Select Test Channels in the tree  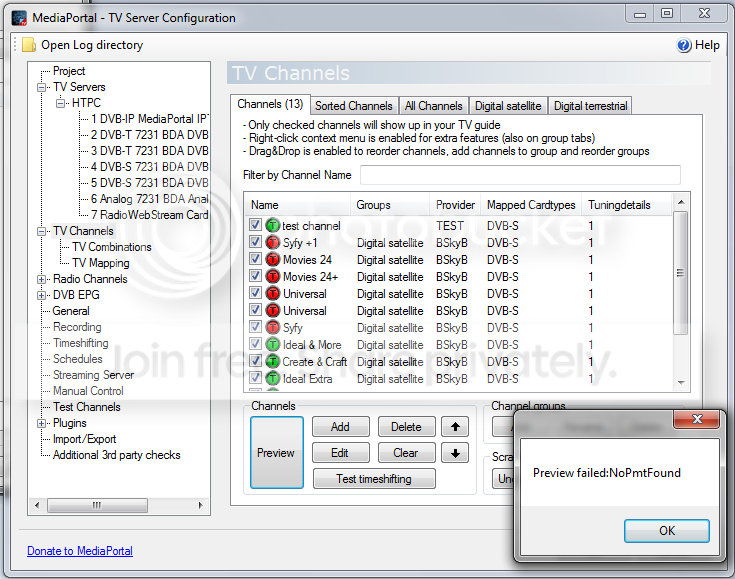[x=87, y=407]
